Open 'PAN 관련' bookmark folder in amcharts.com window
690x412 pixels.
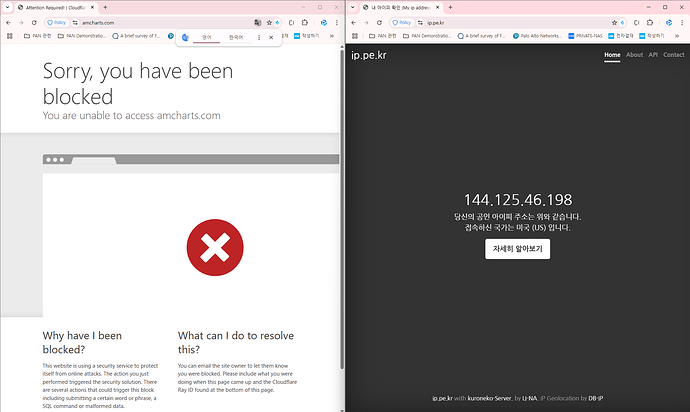click(38, 36)
